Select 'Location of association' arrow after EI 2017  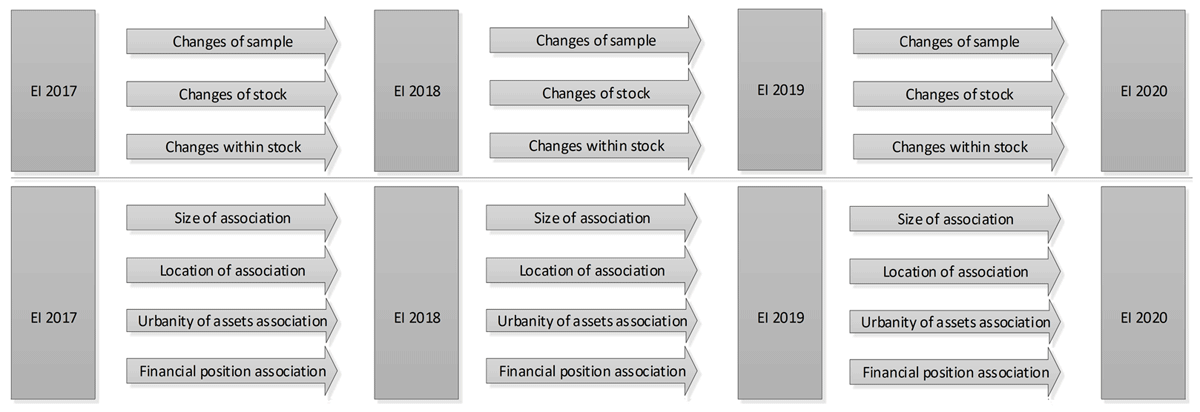coord(232,270)
